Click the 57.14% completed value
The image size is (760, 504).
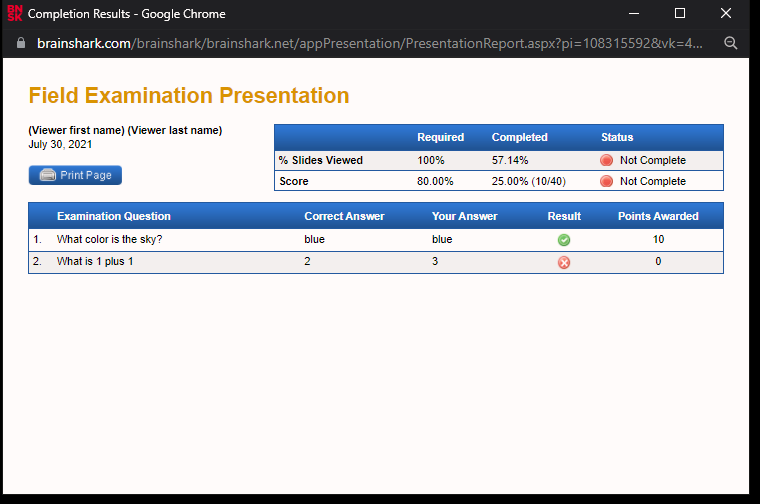(510, 160)
